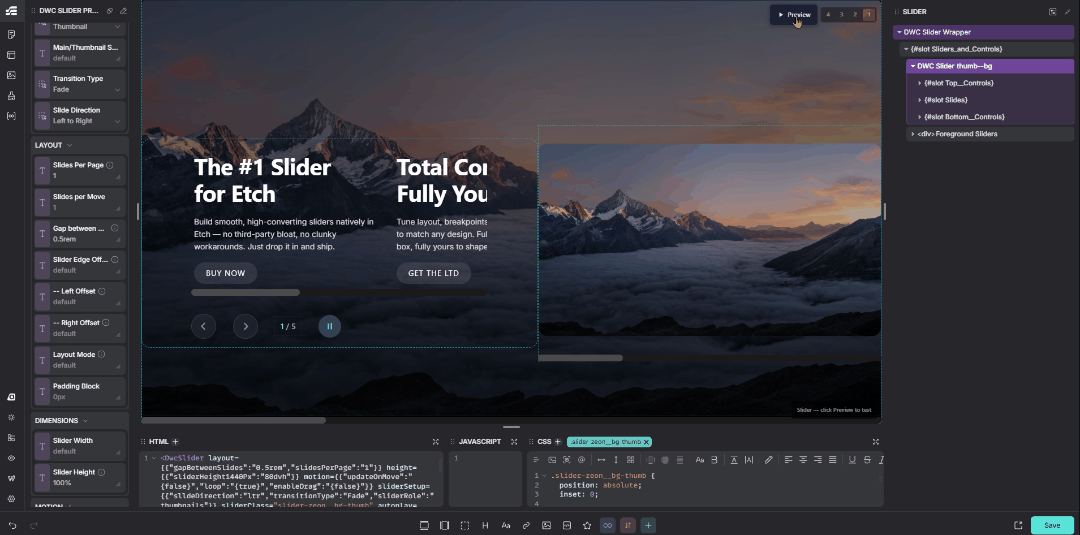Insert the SVG code element from bottom toolbar
The image size is (1080, 535).
567,525
